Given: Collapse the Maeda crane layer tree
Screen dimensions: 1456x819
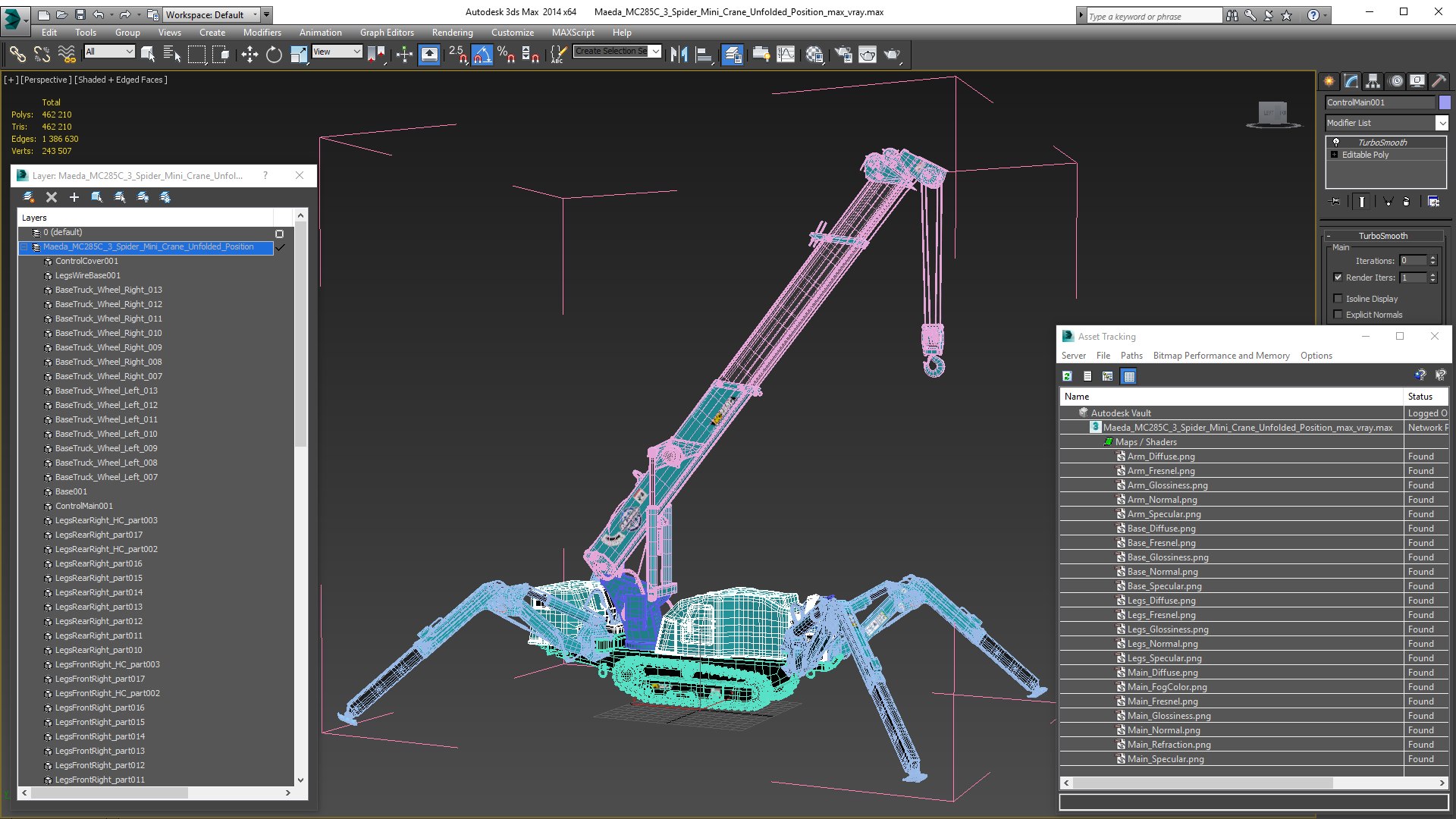Looking at the screenshot, I should [x=24, y=247].
